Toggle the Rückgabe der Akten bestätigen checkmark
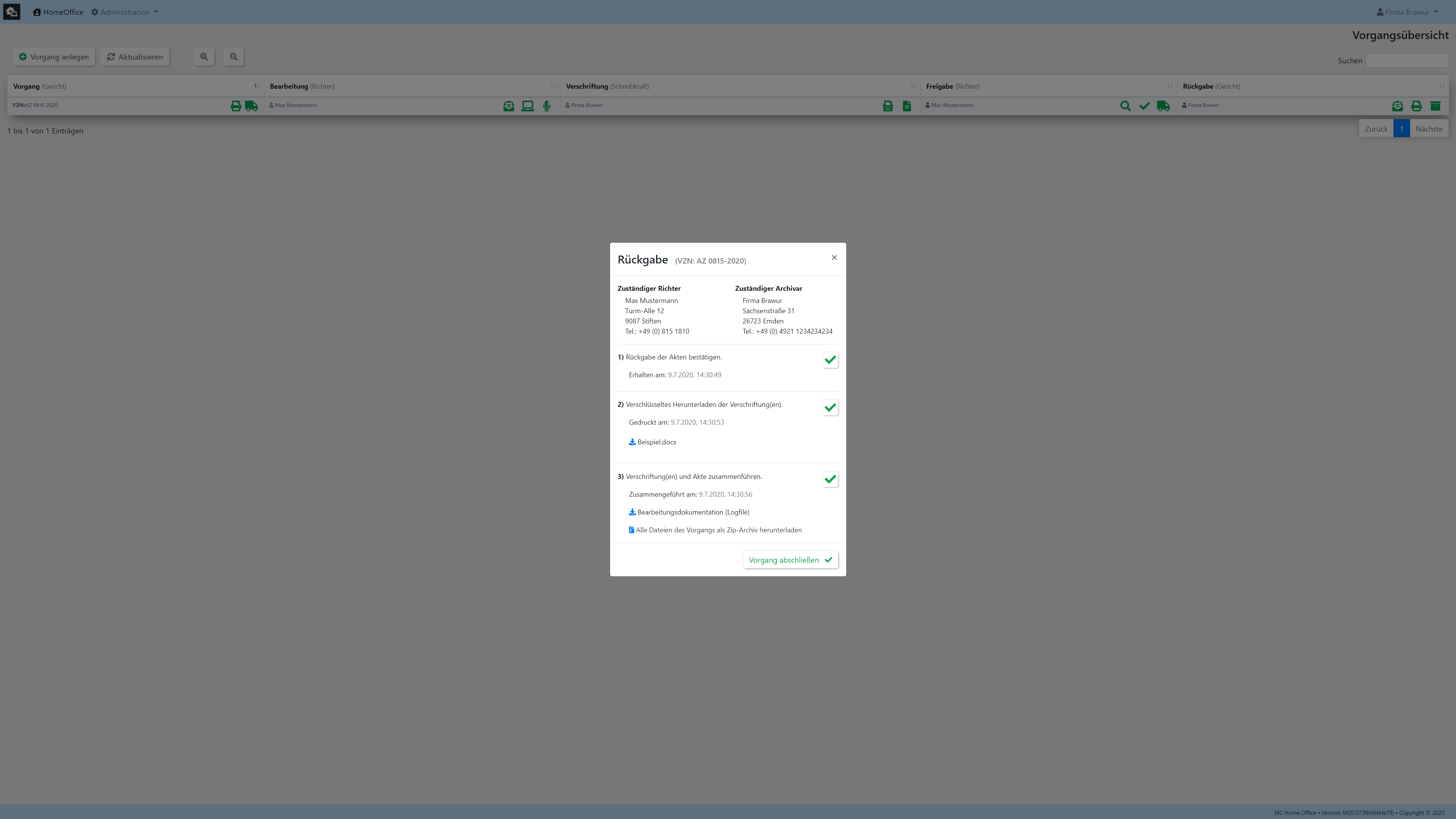This screenshot has height=819, width=1456. coord(830,360)
